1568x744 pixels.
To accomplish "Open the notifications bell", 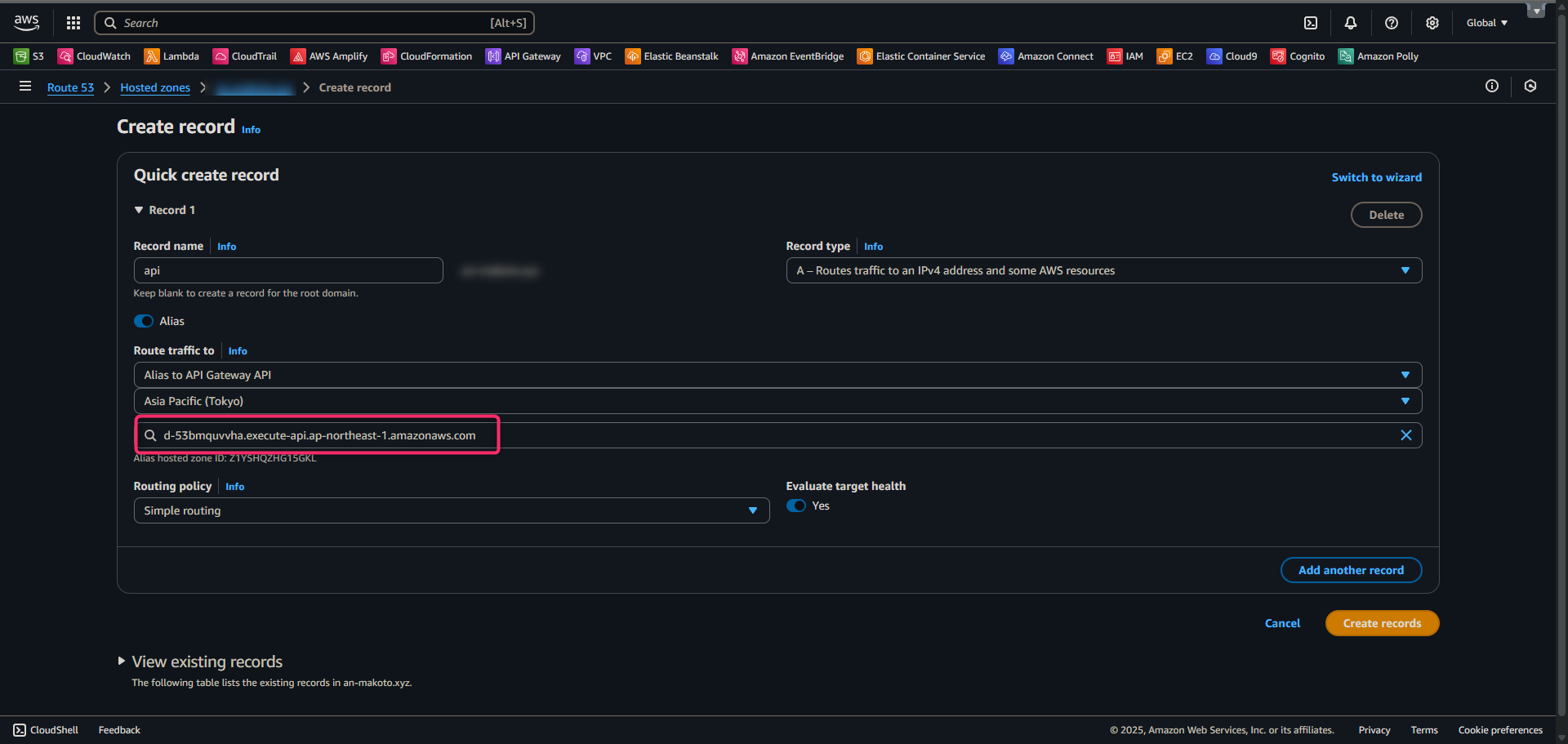I will [1351, 23].
